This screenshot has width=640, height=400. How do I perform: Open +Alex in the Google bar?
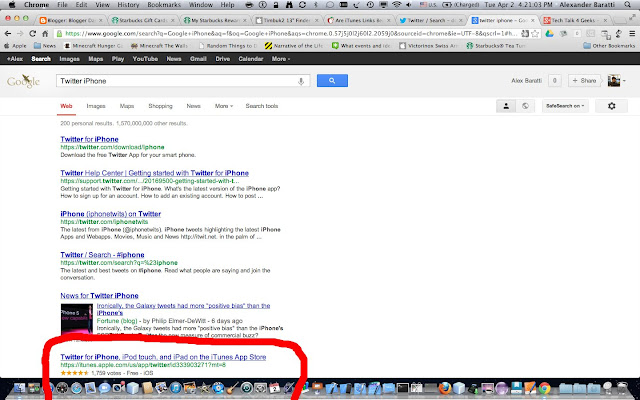15,59
